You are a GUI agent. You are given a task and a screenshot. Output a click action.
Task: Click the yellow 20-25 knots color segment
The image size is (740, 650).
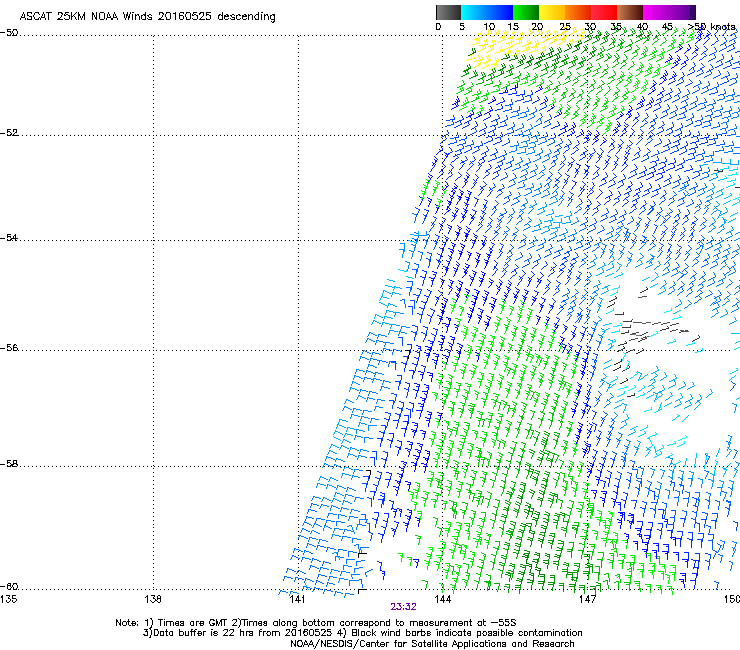click(x=552, y=12)
